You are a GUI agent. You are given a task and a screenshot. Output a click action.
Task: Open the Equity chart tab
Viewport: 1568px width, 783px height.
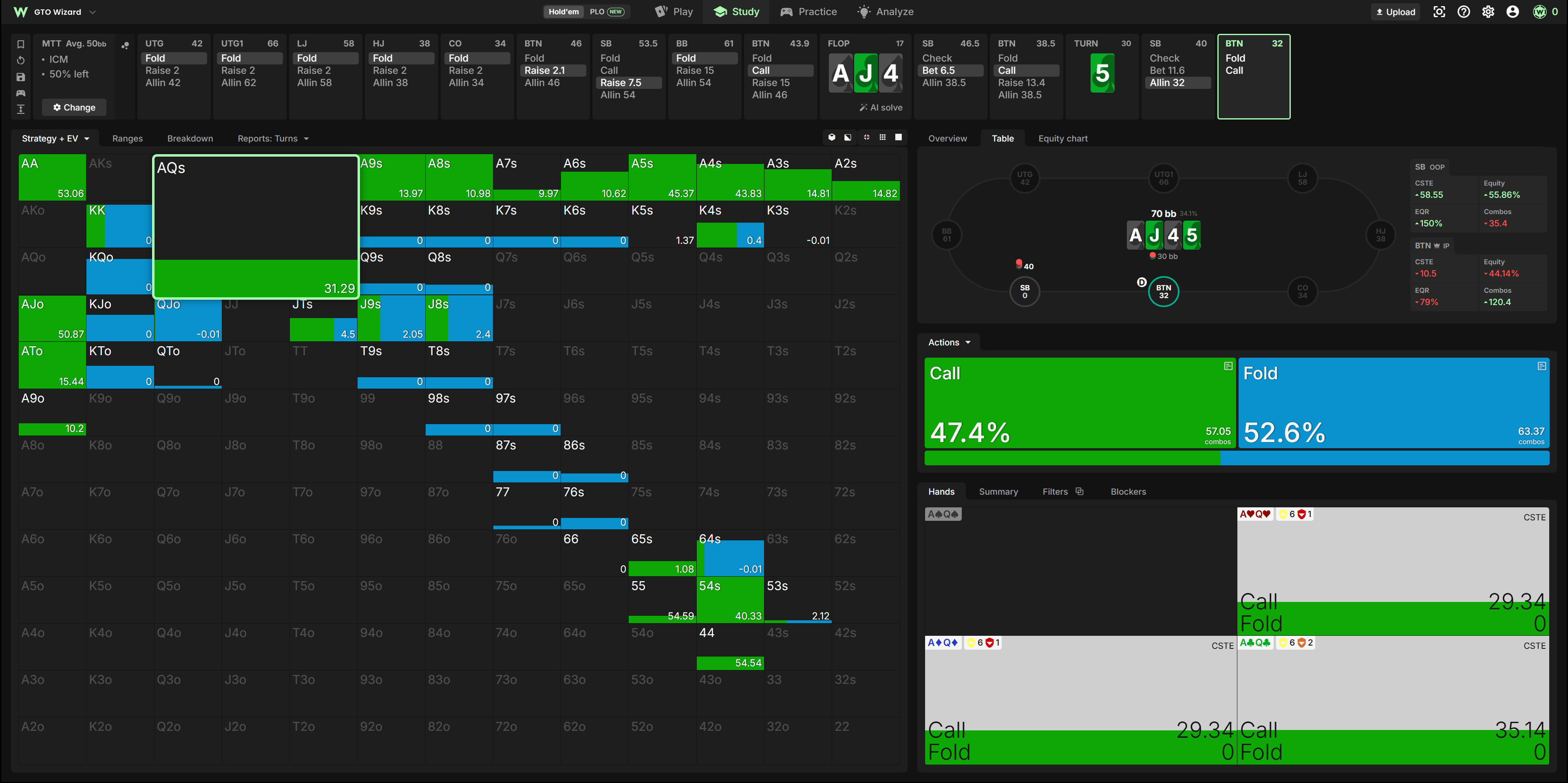pyautogui.click(x=1063, y=138)
